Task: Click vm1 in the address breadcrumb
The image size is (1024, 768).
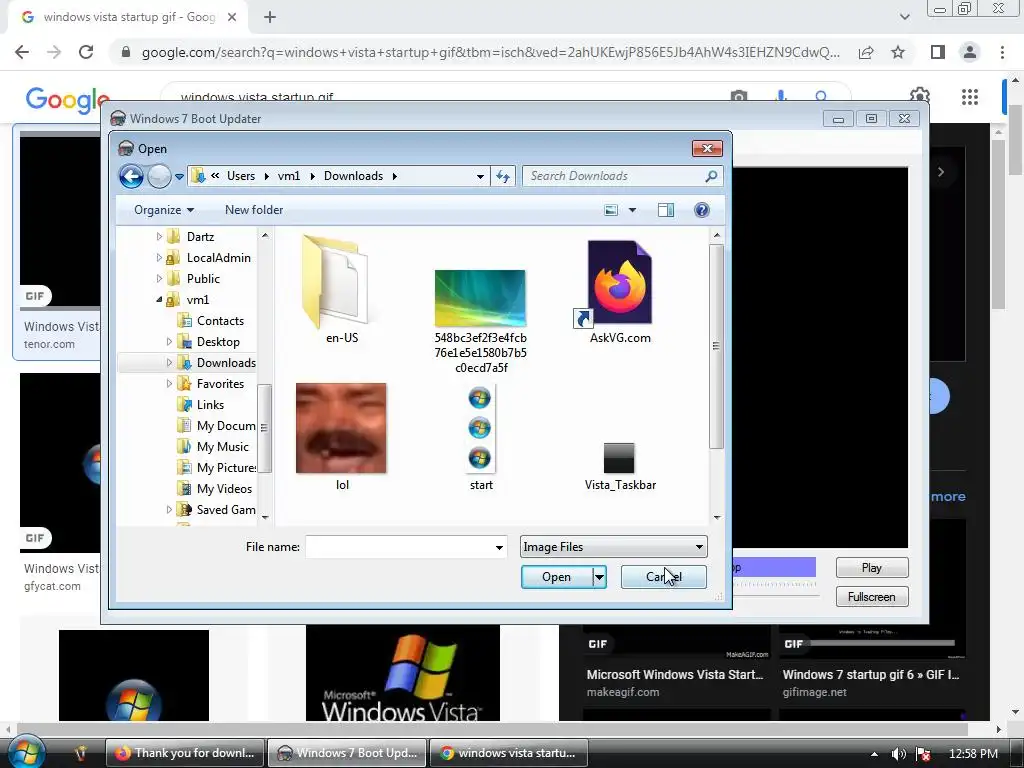Action: coord(289,176)
